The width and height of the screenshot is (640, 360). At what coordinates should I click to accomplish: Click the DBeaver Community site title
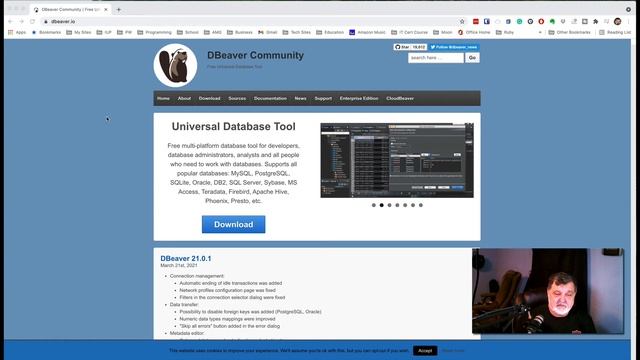pyautogui.click(x=256, y=55)
